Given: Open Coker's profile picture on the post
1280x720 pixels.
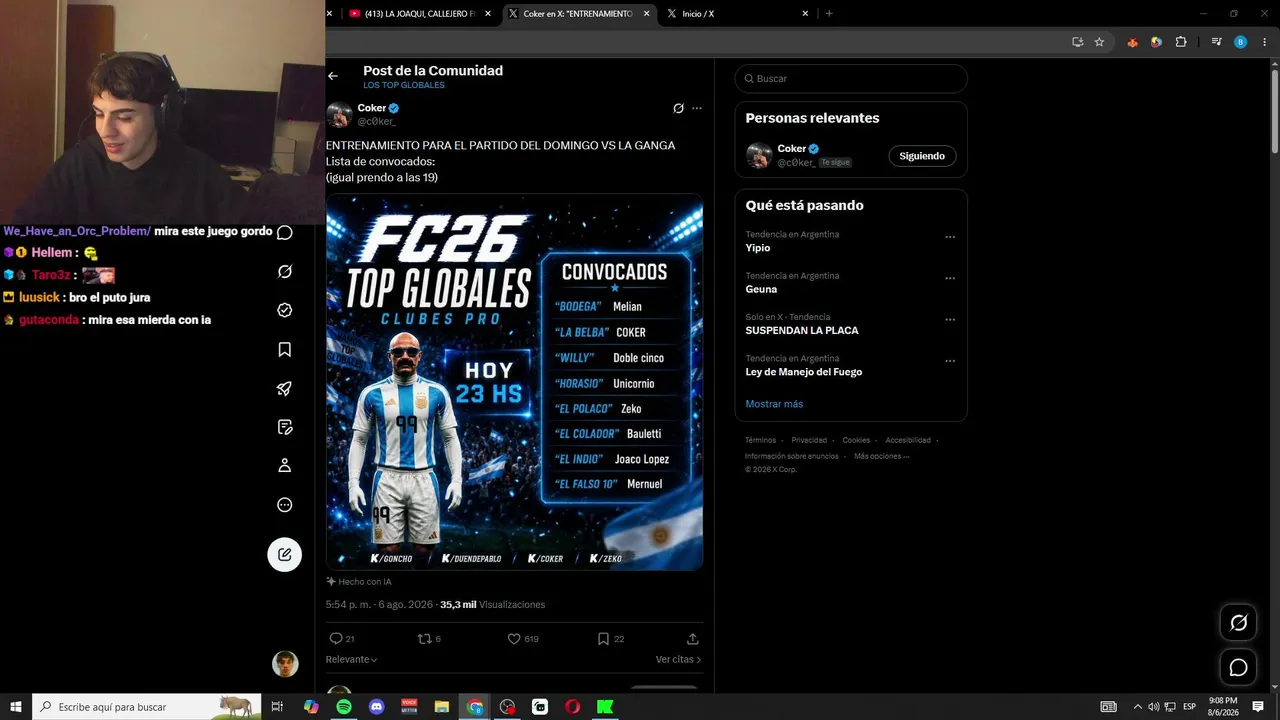Looking at the screenshot, I should pos(339,114).
